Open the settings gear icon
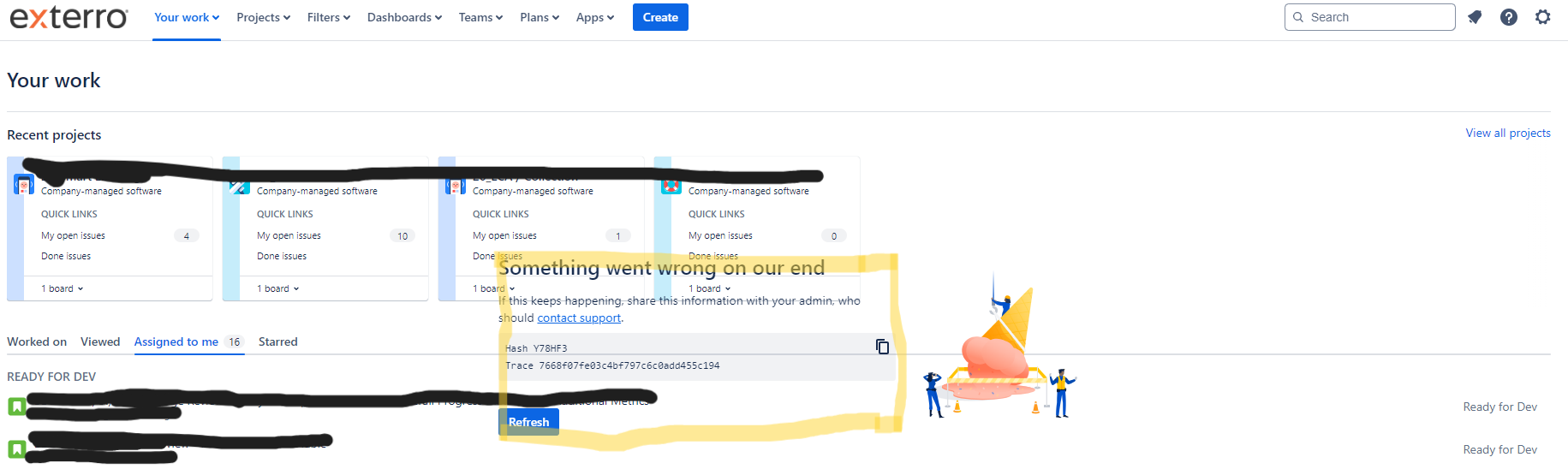The width and height of the screenshot is (1568, 475). click(1543, 17)
